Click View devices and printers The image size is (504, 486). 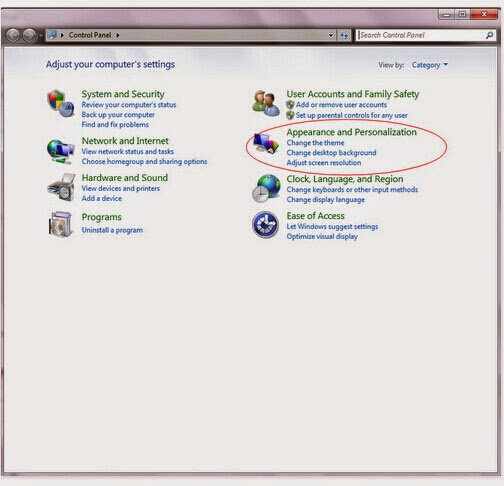121,188
